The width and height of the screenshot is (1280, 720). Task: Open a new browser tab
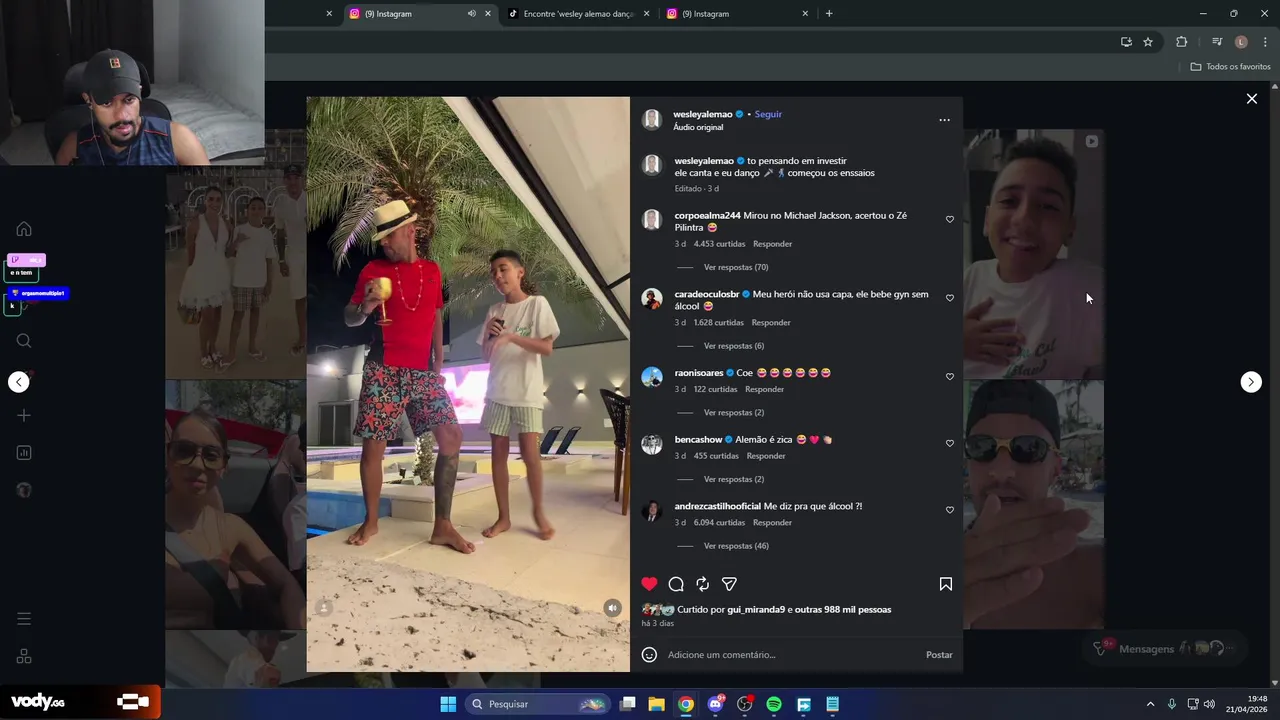(x=829, y=14)
